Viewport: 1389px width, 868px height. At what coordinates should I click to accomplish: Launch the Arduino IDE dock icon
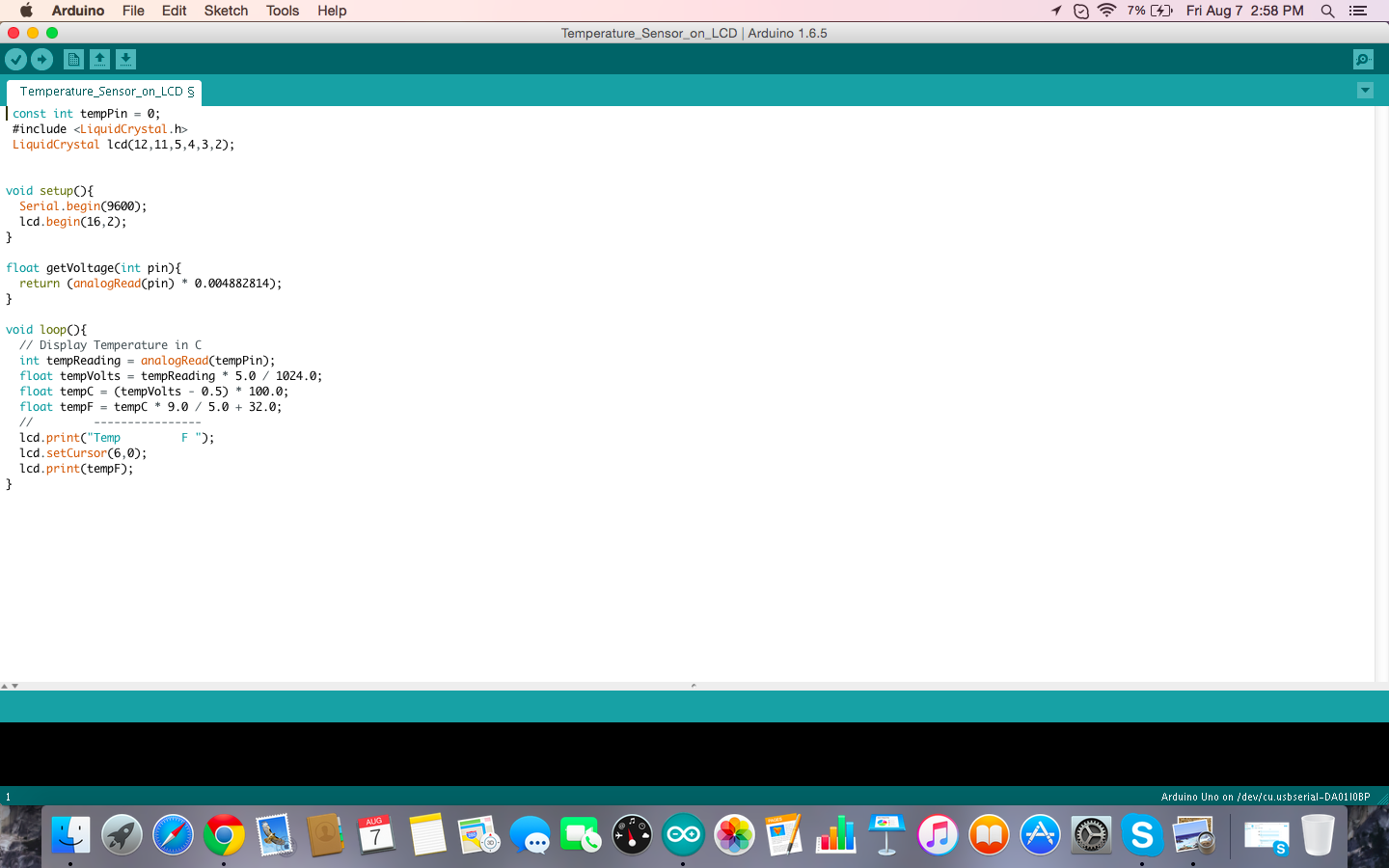(x=683, y=834)
